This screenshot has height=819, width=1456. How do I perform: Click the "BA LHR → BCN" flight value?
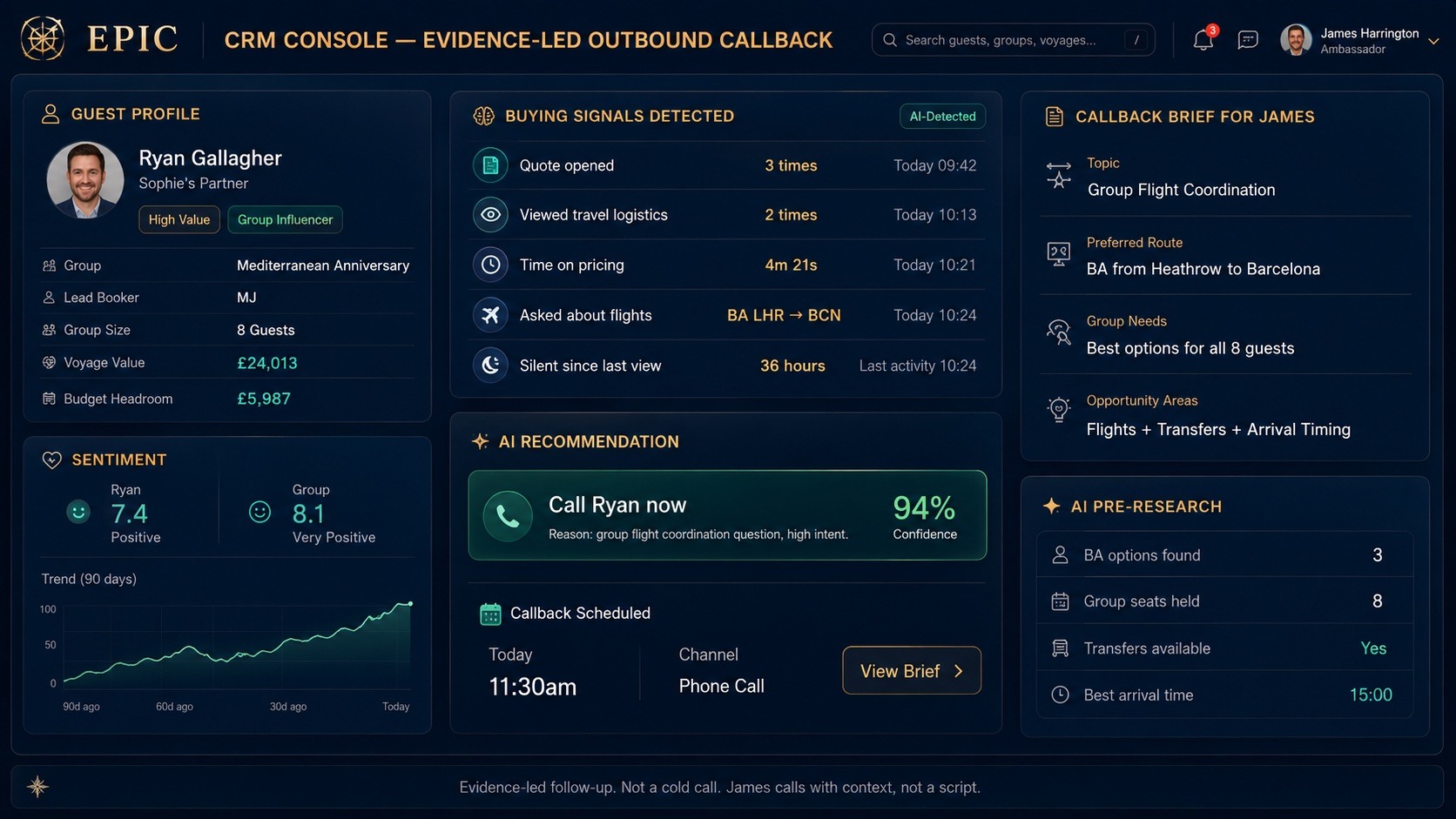click(784, 315)
